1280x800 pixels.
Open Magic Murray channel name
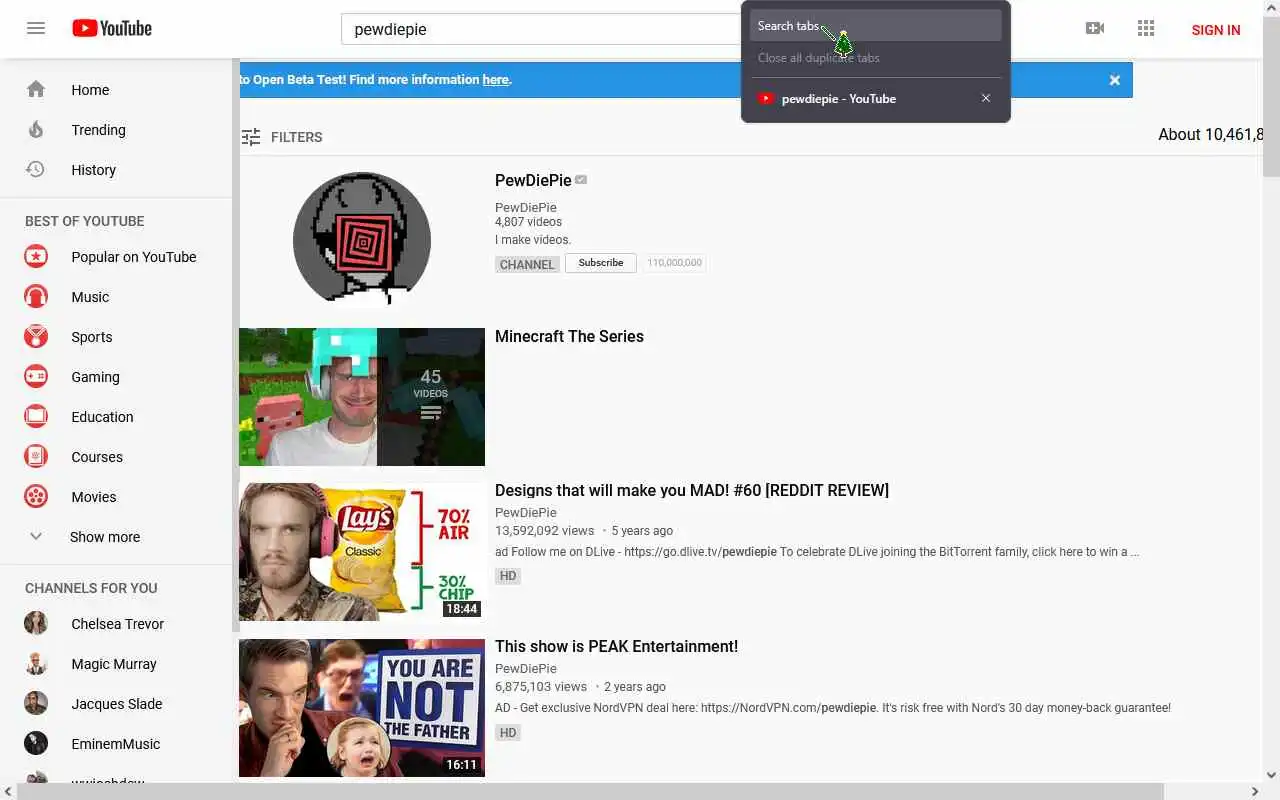click(114, 664)
